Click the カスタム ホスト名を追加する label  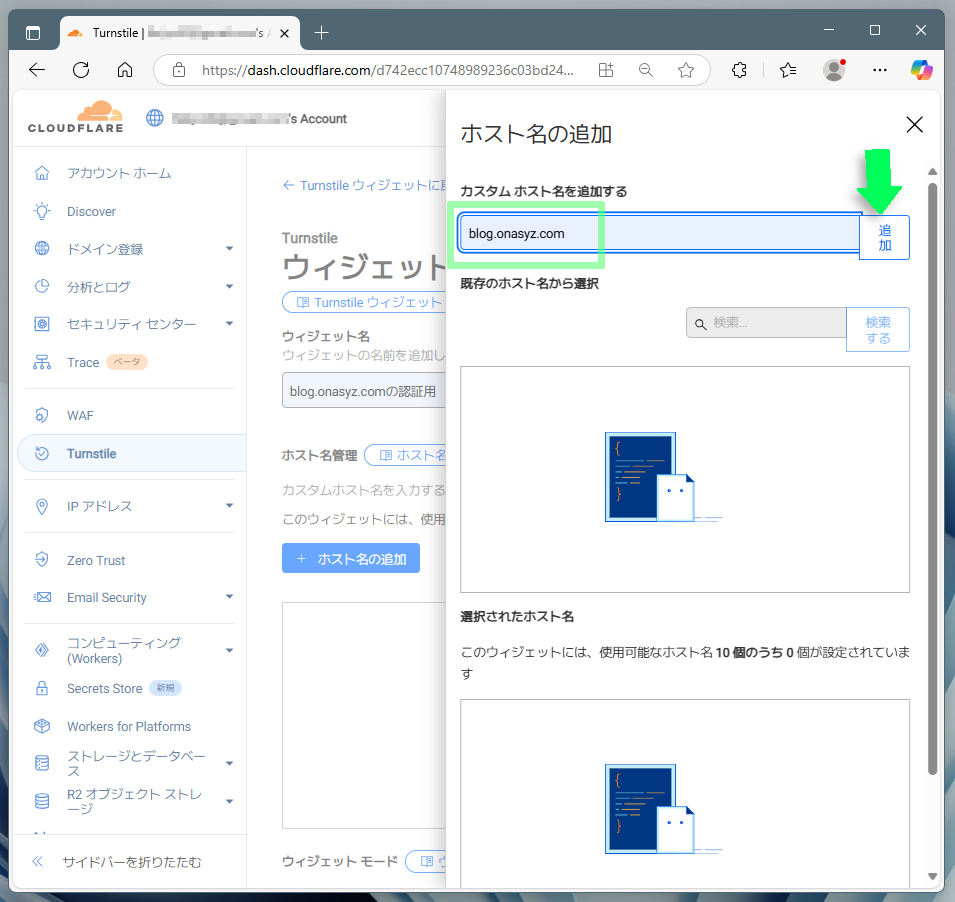pos(543,191)
